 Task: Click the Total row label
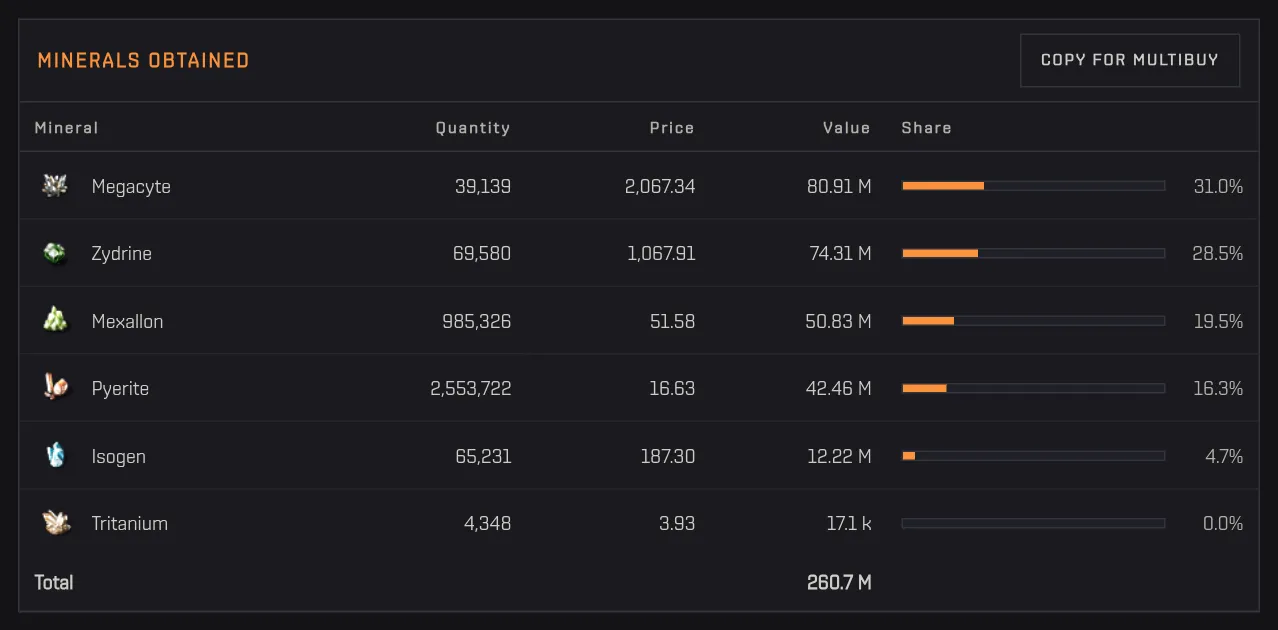click(x=54, y=582)
